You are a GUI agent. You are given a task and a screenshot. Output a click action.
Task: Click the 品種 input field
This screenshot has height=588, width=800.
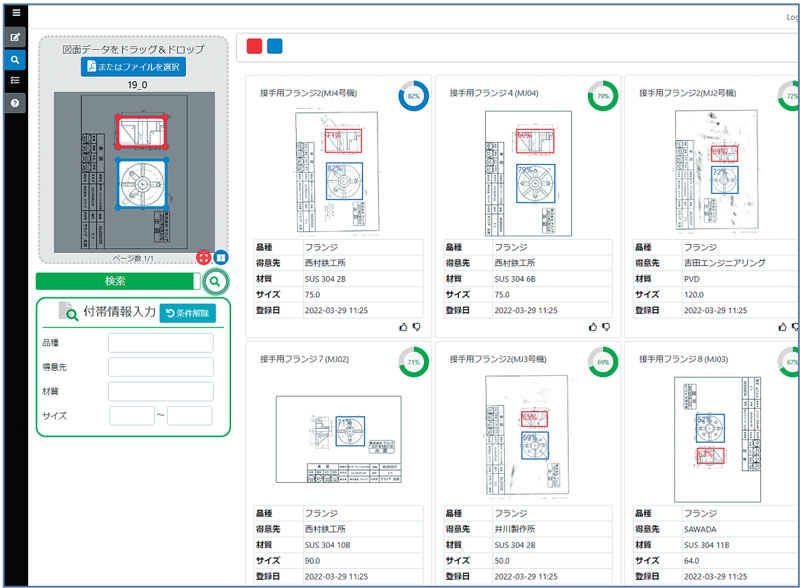[160, 343]
